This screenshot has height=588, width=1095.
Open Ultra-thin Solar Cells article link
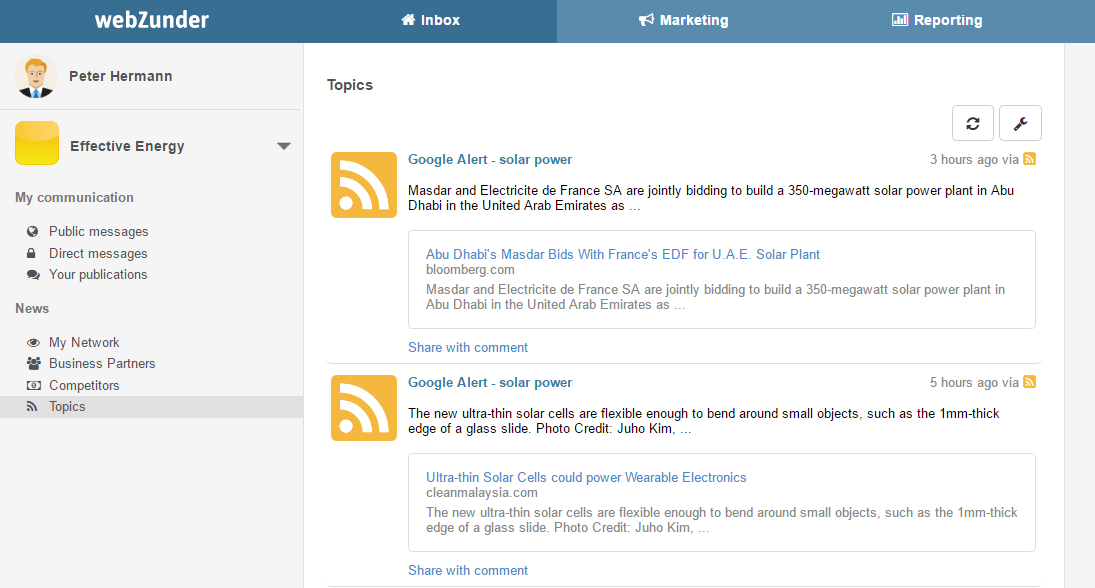point(586,477)
